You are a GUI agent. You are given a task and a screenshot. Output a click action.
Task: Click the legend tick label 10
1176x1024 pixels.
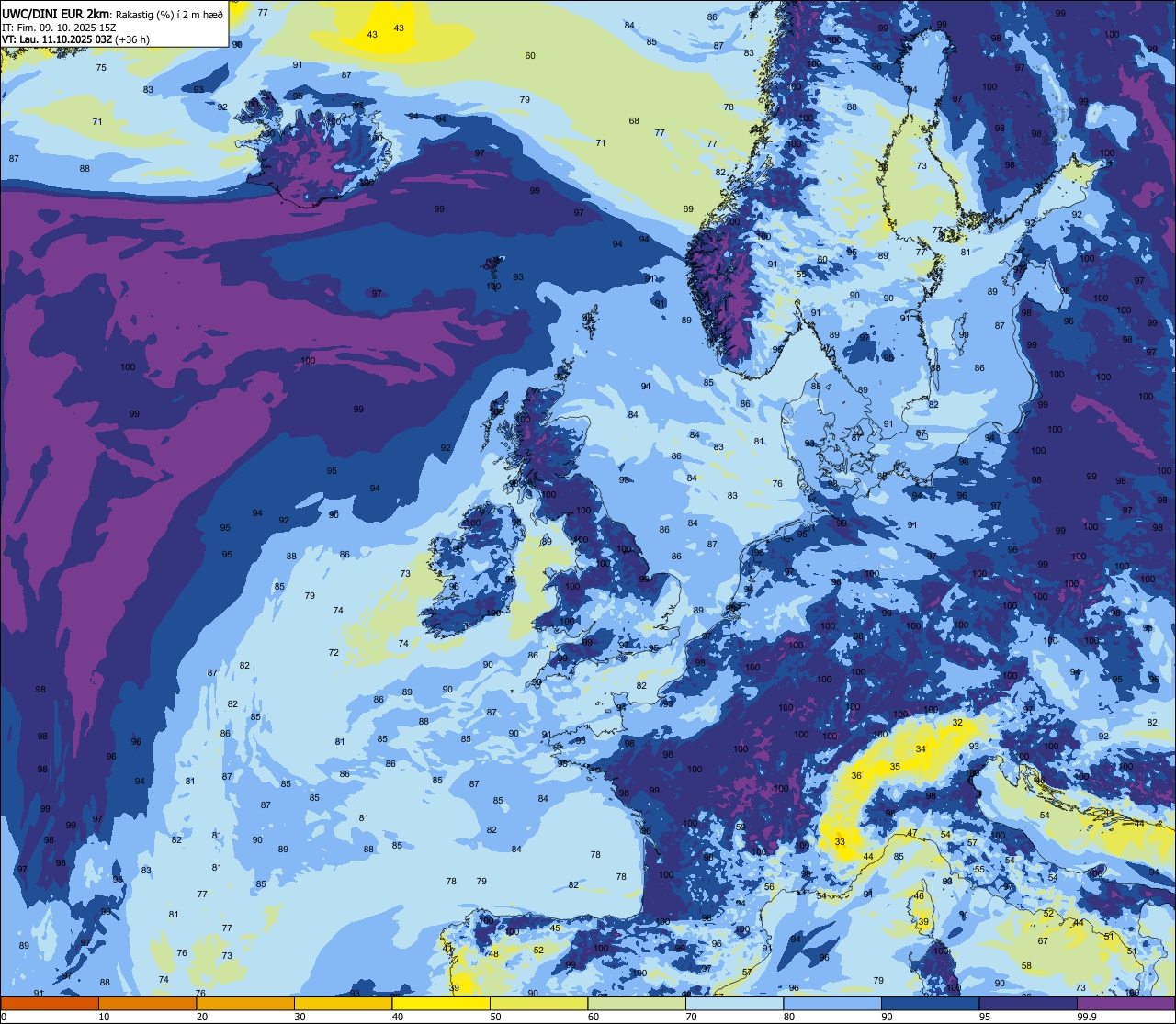coord(104,1017)
